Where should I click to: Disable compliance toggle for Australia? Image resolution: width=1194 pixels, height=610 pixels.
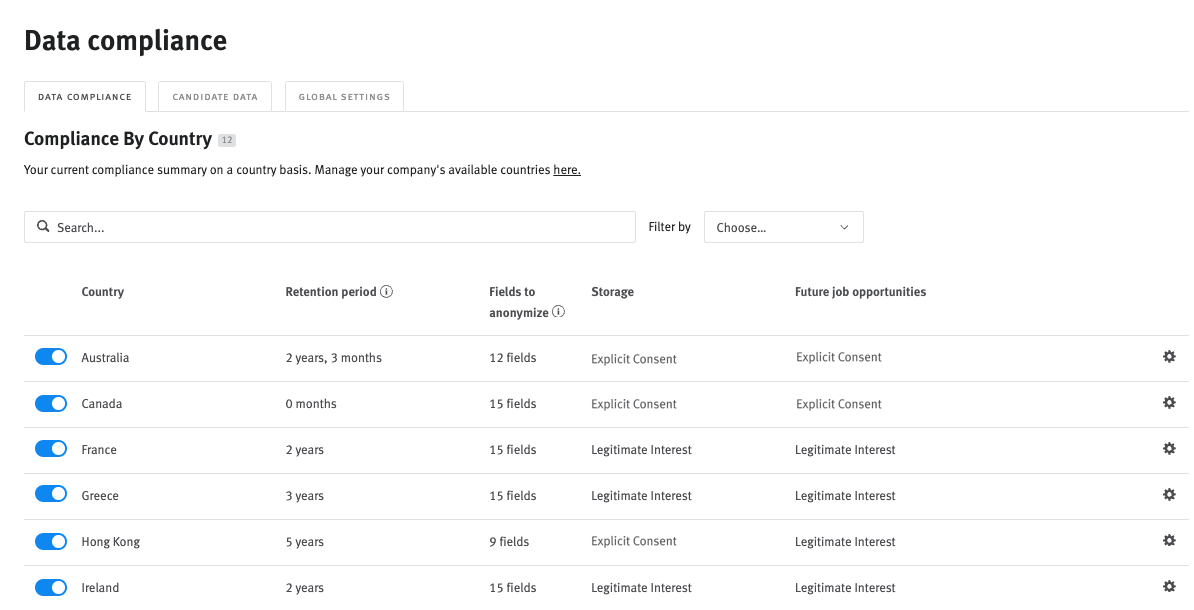coord(50,355)
